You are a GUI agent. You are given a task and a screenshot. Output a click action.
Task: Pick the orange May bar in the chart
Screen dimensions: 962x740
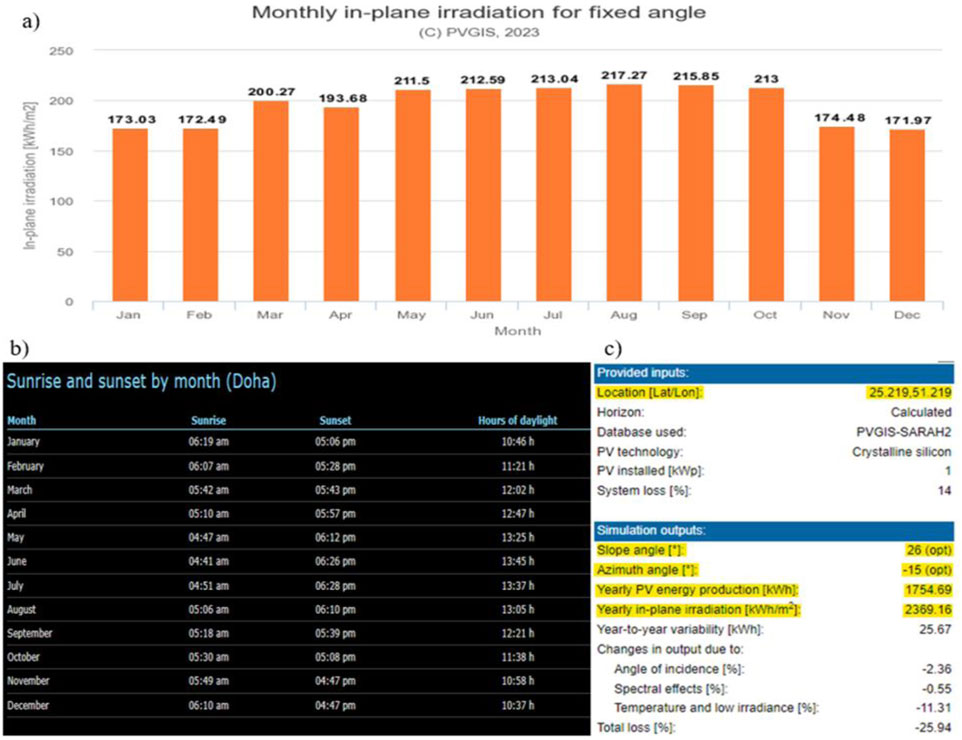coord(413,196)
